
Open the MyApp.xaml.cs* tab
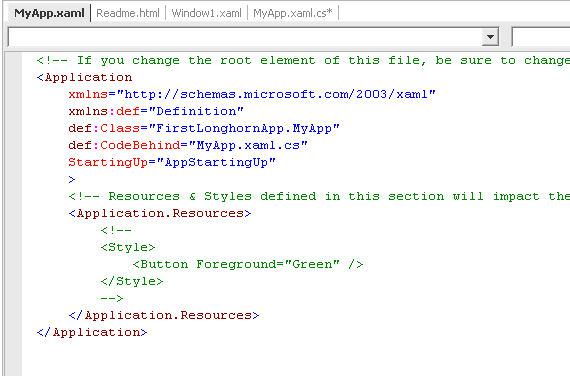pyautogui.click(x=293, y=13)
